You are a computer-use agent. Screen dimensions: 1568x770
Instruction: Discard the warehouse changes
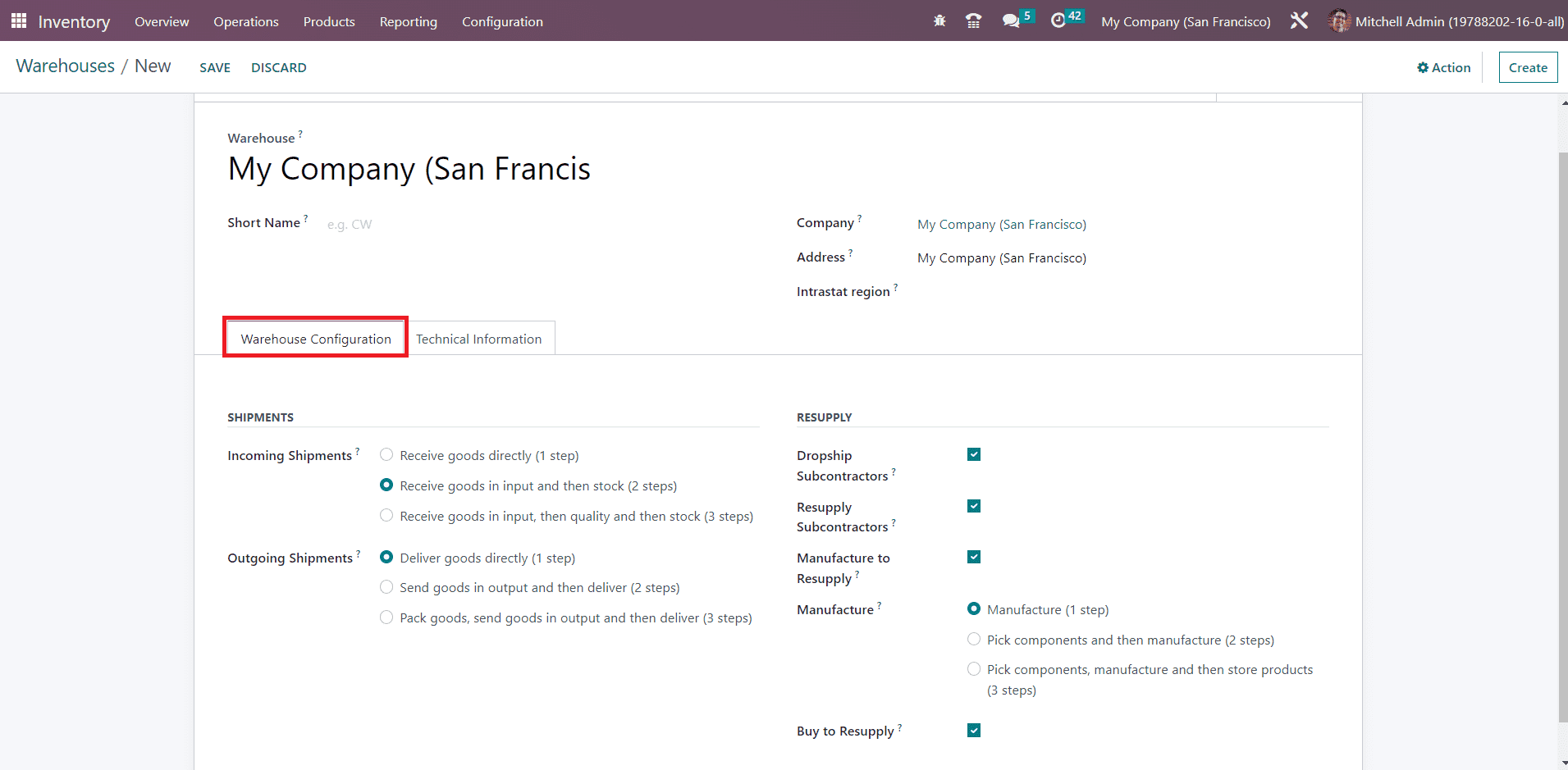(278, 67)
